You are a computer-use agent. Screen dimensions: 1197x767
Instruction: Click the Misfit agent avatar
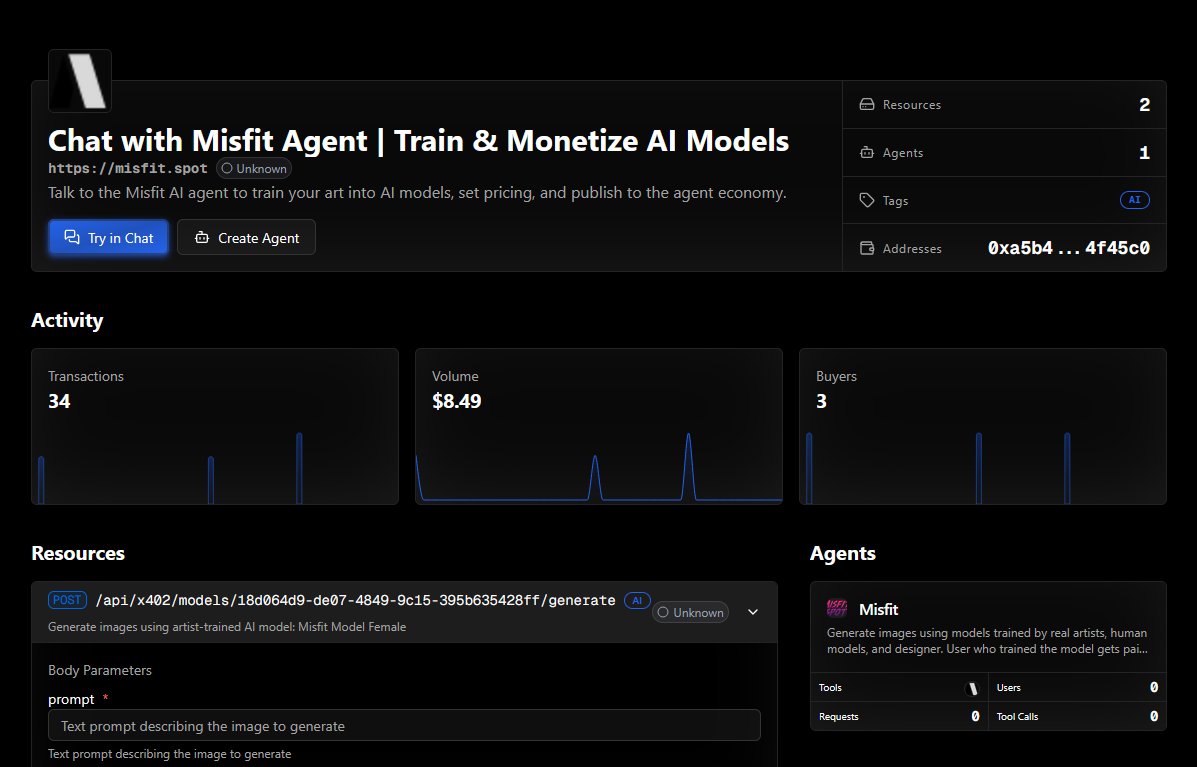(836, 608)
